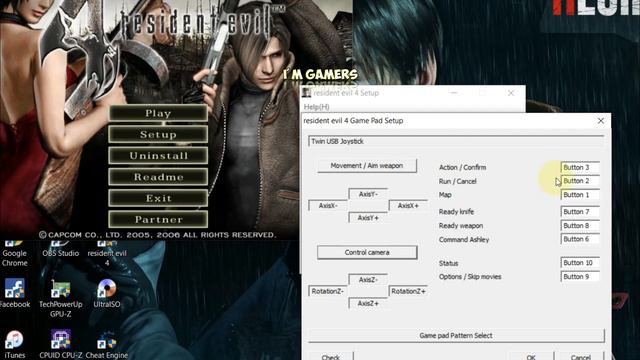Click the AxisY+ movement button
The image size is (640, 360).
coord(368,218)
